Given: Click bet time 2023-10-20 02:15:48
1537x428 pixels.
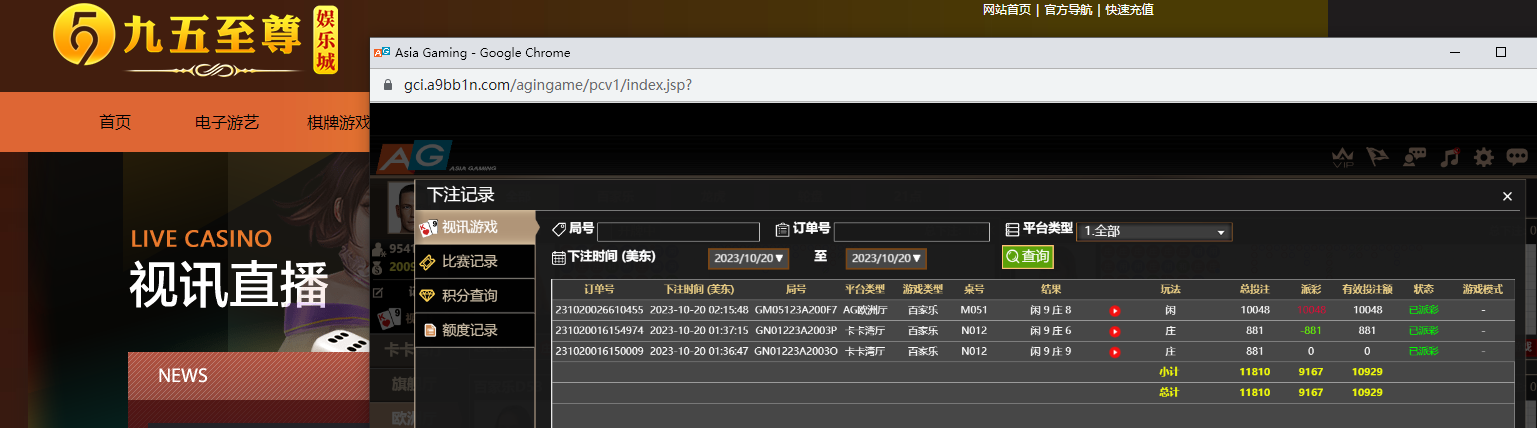Looking at the screenshot, I should click(x=699, y=310).
